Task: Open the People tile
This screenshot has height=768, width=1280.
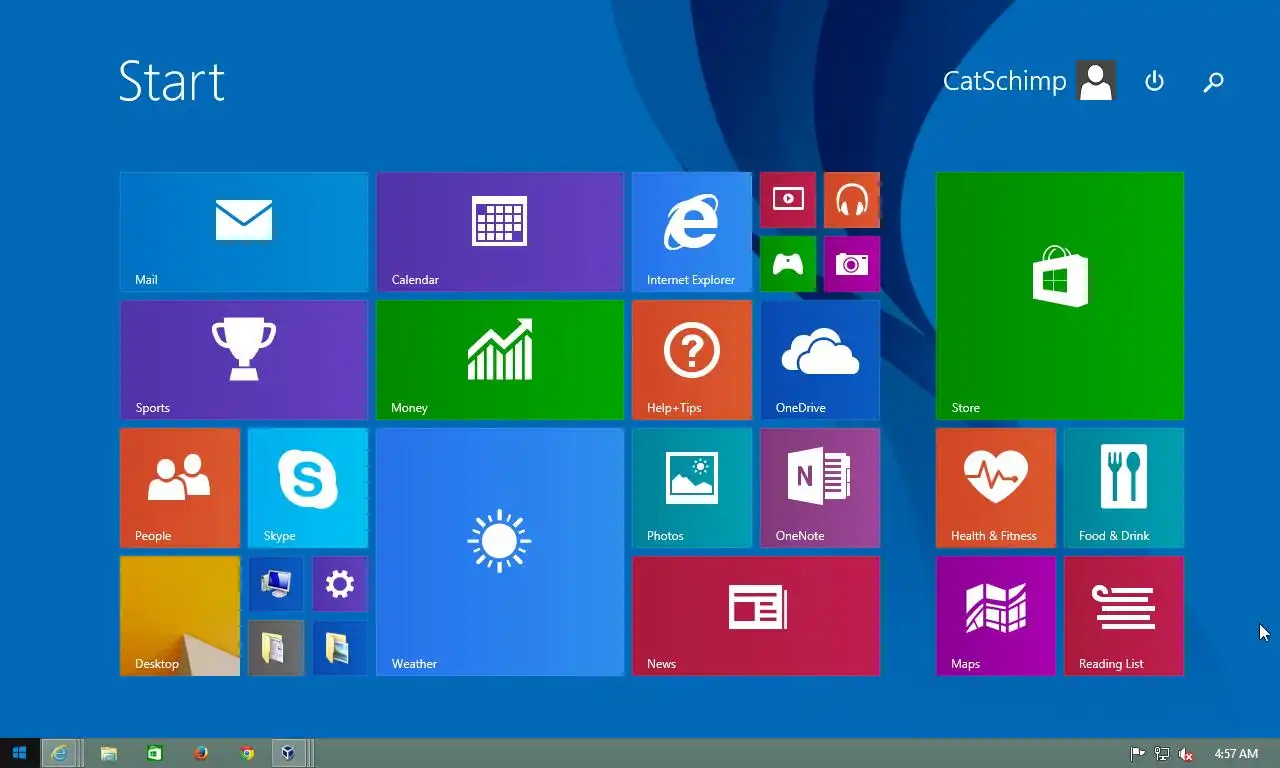Action: pos(180,488)
